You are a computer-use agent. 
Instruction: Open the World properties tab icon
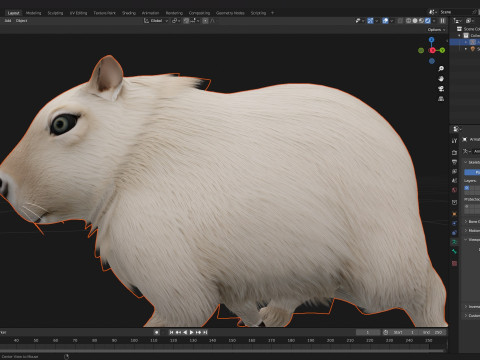[x=454, y=190]
